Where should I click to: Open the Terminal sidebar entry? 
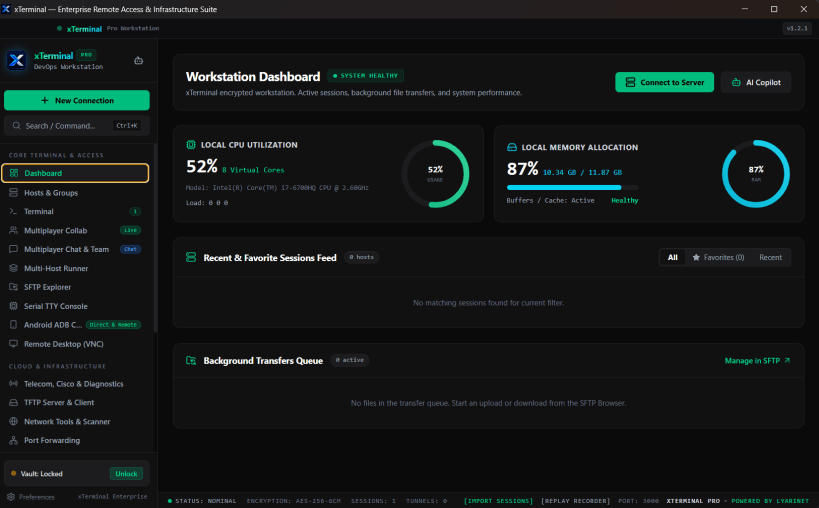75,211
